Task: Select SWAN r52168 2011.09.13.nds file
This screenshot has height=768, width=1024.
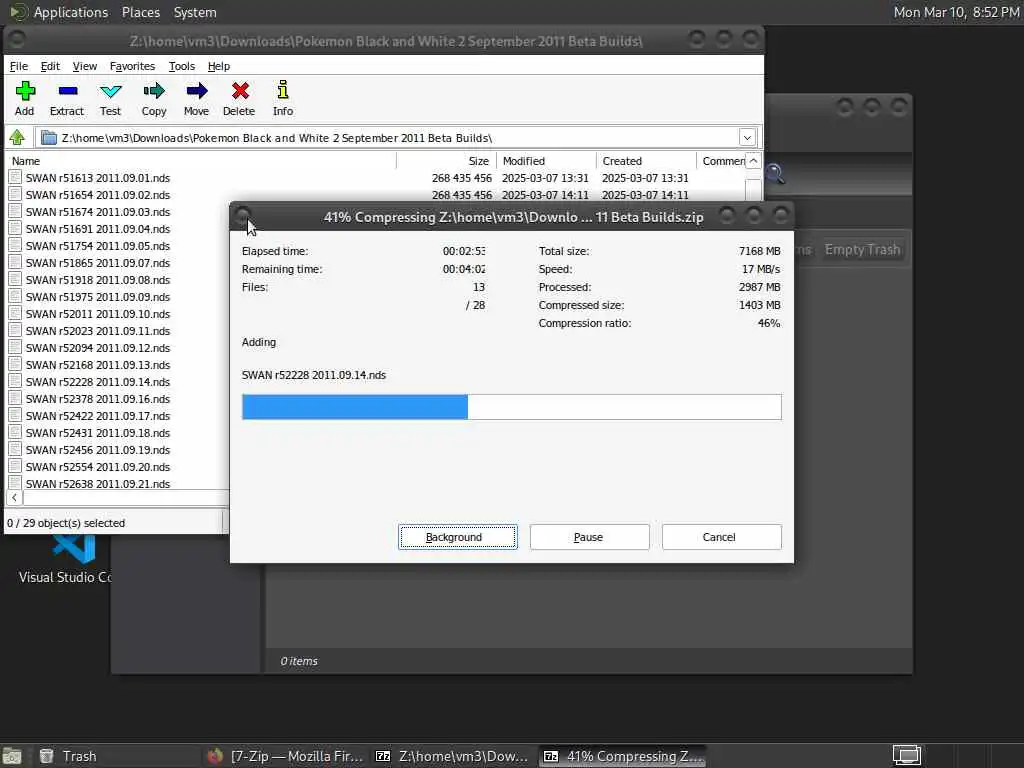Action: click(98, 364)
